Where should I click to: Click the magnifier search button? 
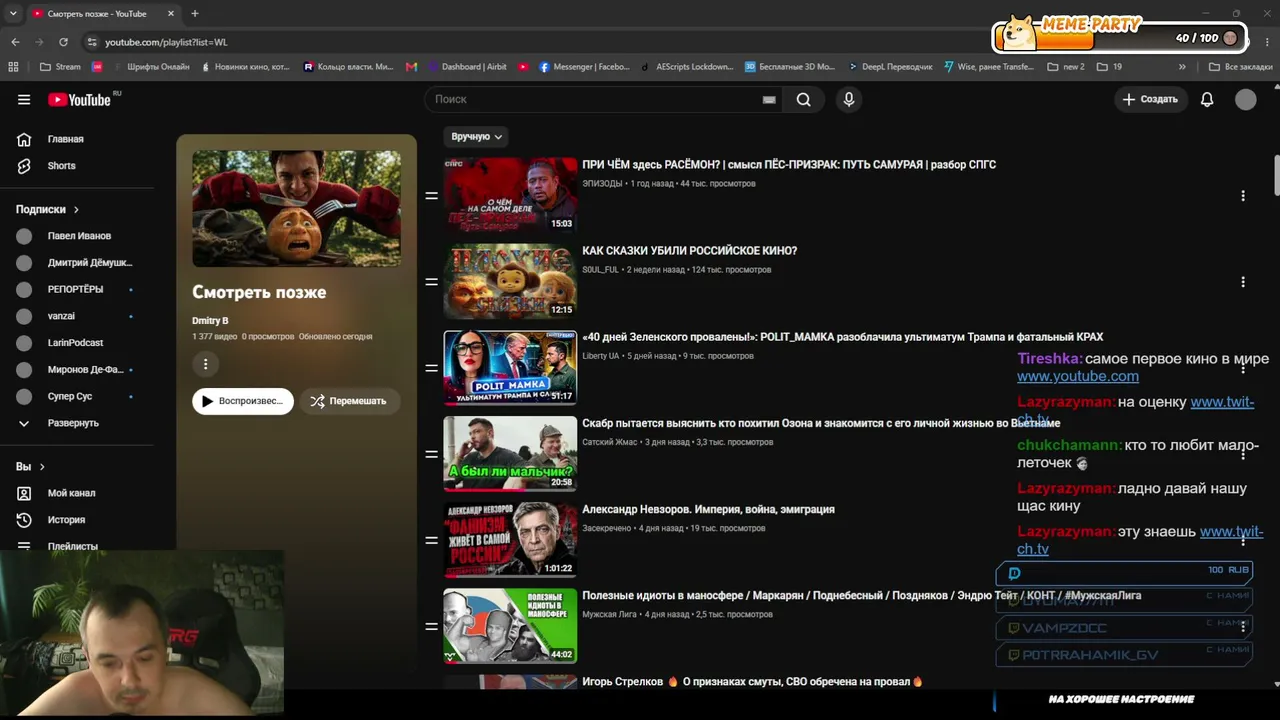coord(804,99)
